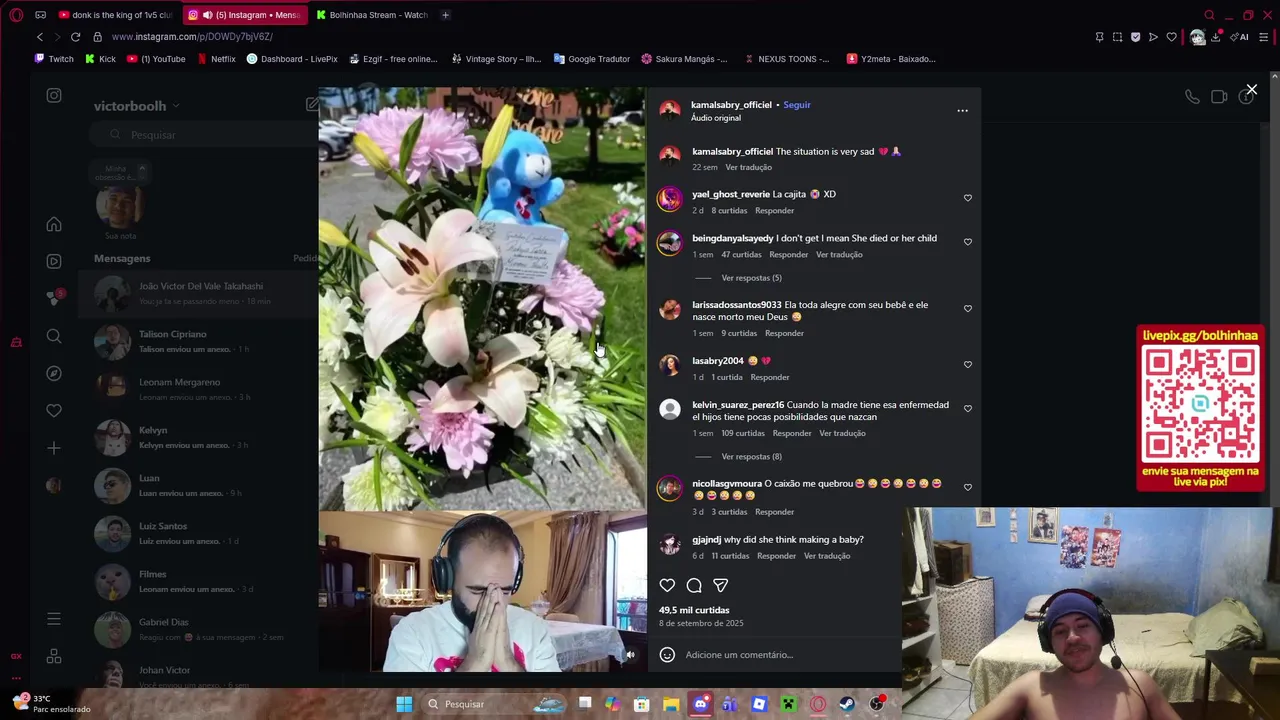Screen dimensions: 1280x720
Task: Expand 'Ver respostas (8)' replies
Action: click(751, 457)
